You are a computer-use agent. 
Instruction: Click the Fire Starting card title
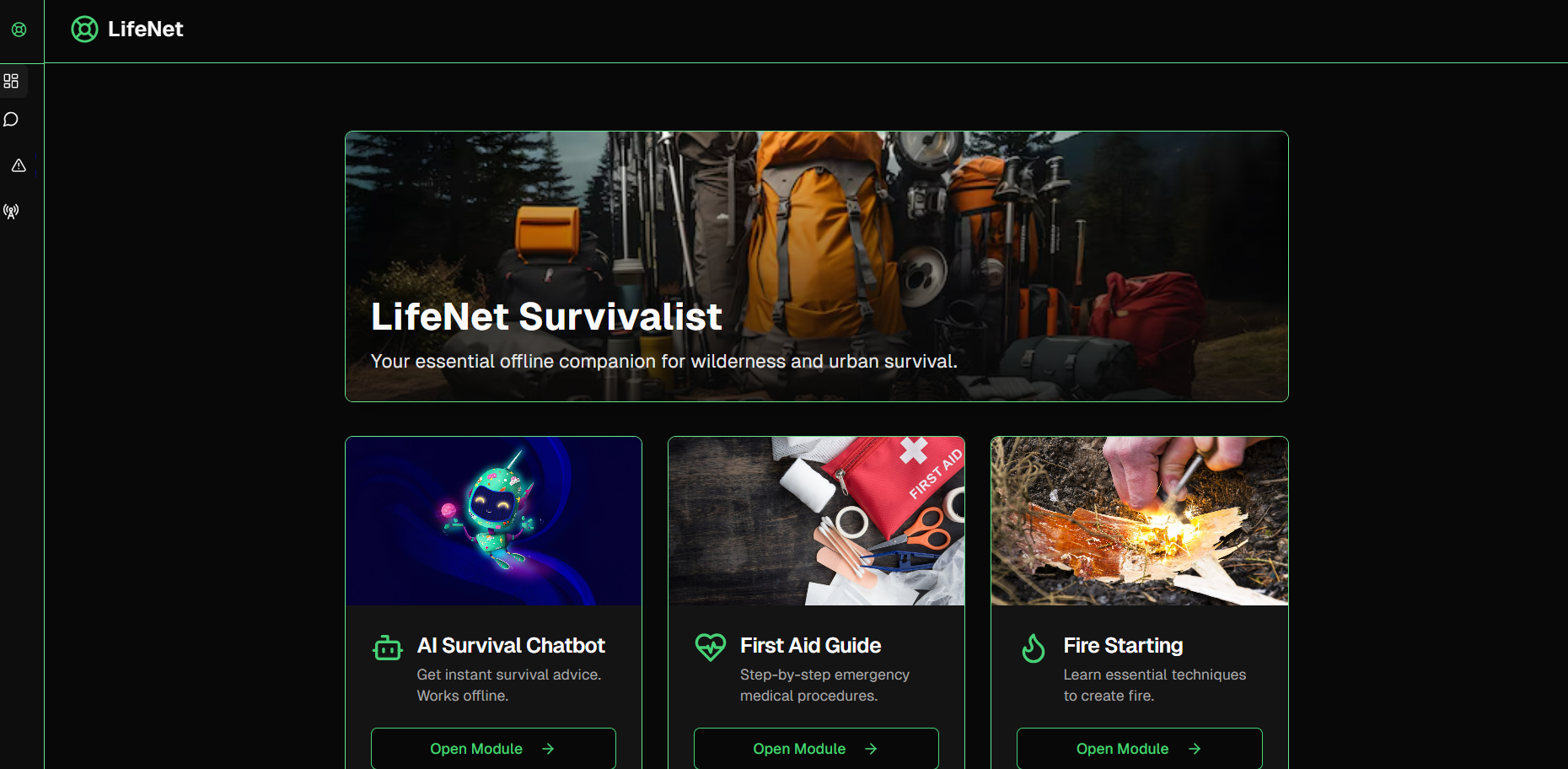(1123, 645)
